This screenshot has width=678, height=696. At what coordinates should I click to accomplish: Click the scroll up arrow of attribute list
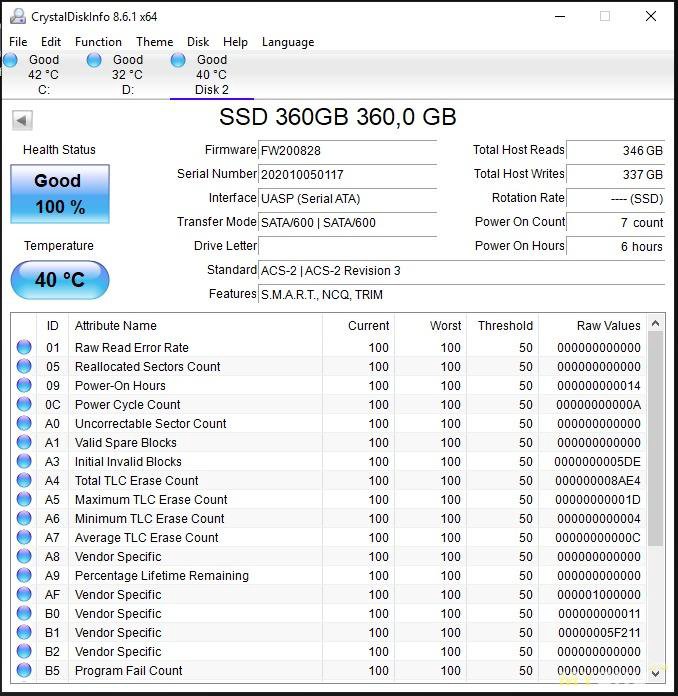point(656,325)
